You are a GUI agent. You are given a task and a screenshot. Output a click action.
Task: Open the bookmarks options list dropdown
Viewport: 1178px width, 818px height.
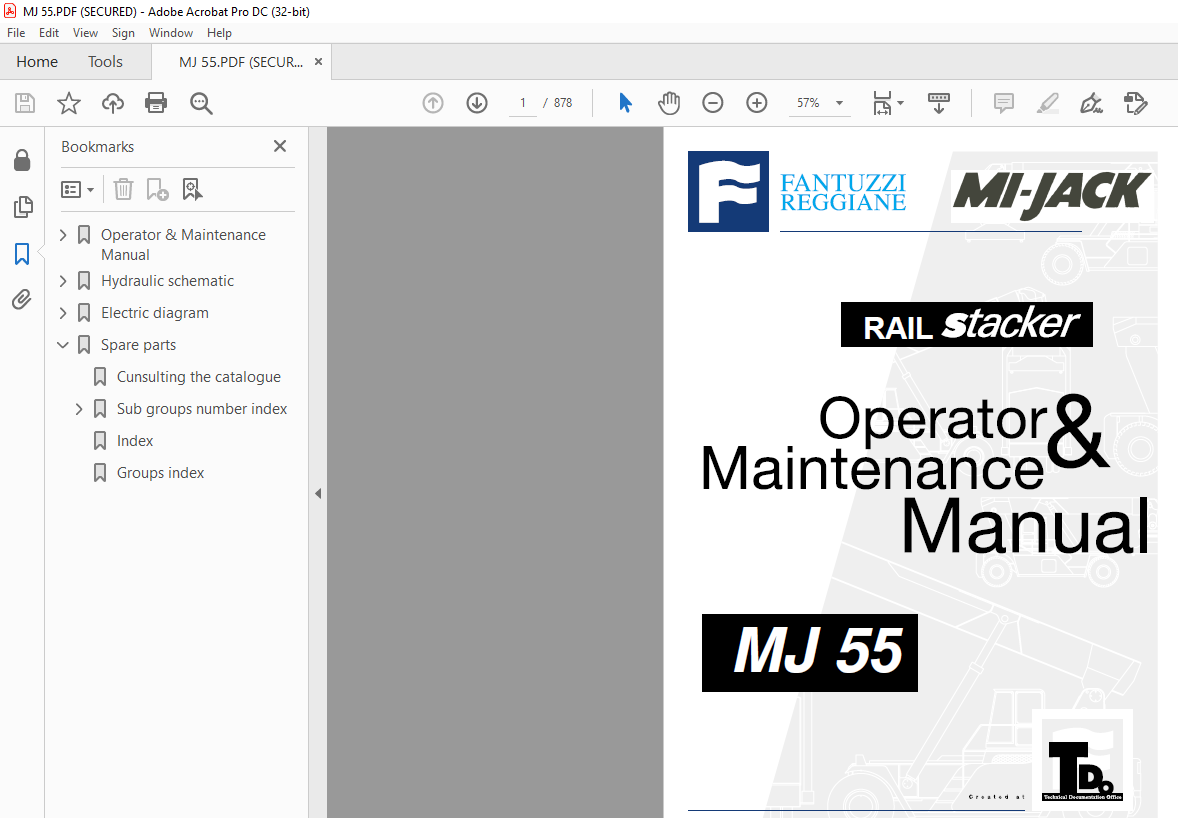coord(77,189)
